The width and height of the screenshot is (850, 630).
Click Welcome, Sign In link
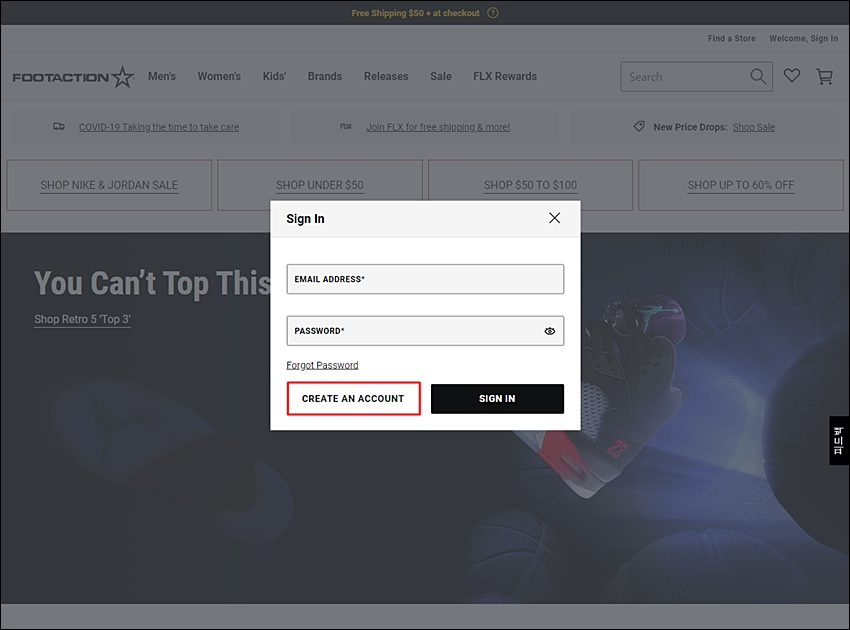click(x=803, y=38)
